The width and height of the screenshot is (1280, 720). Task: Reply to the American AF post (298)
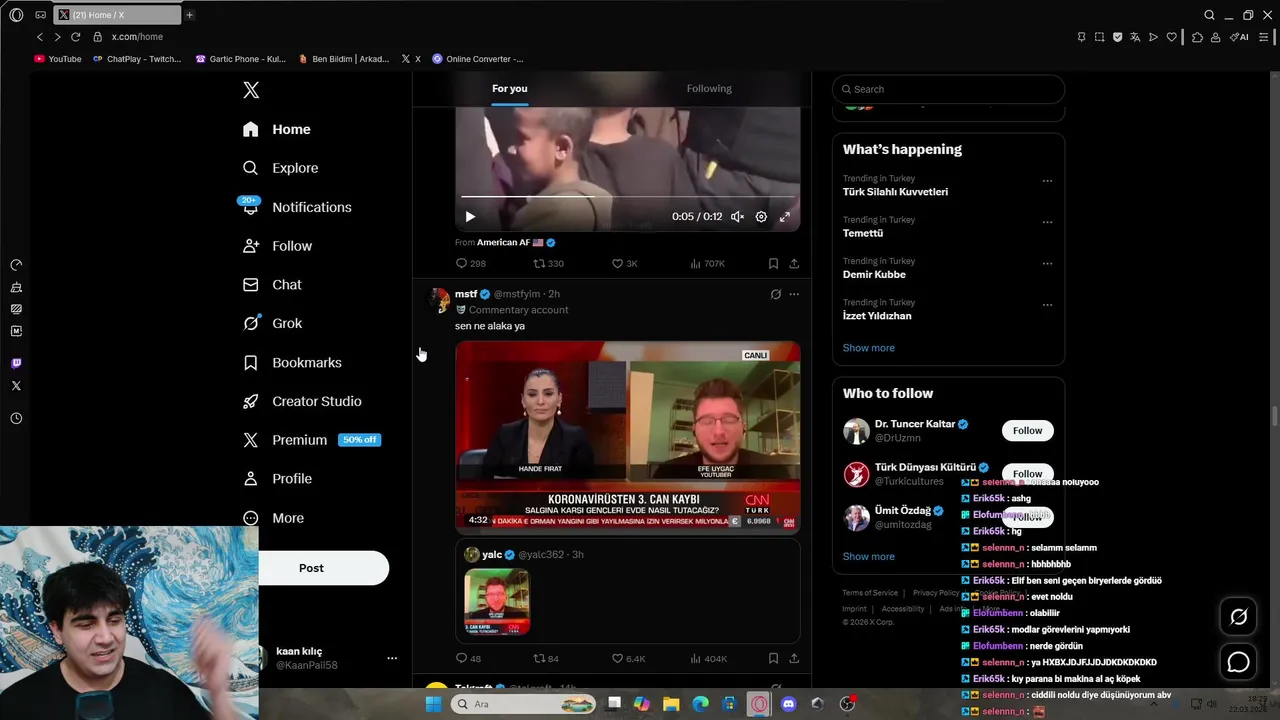tap(470, 264)
